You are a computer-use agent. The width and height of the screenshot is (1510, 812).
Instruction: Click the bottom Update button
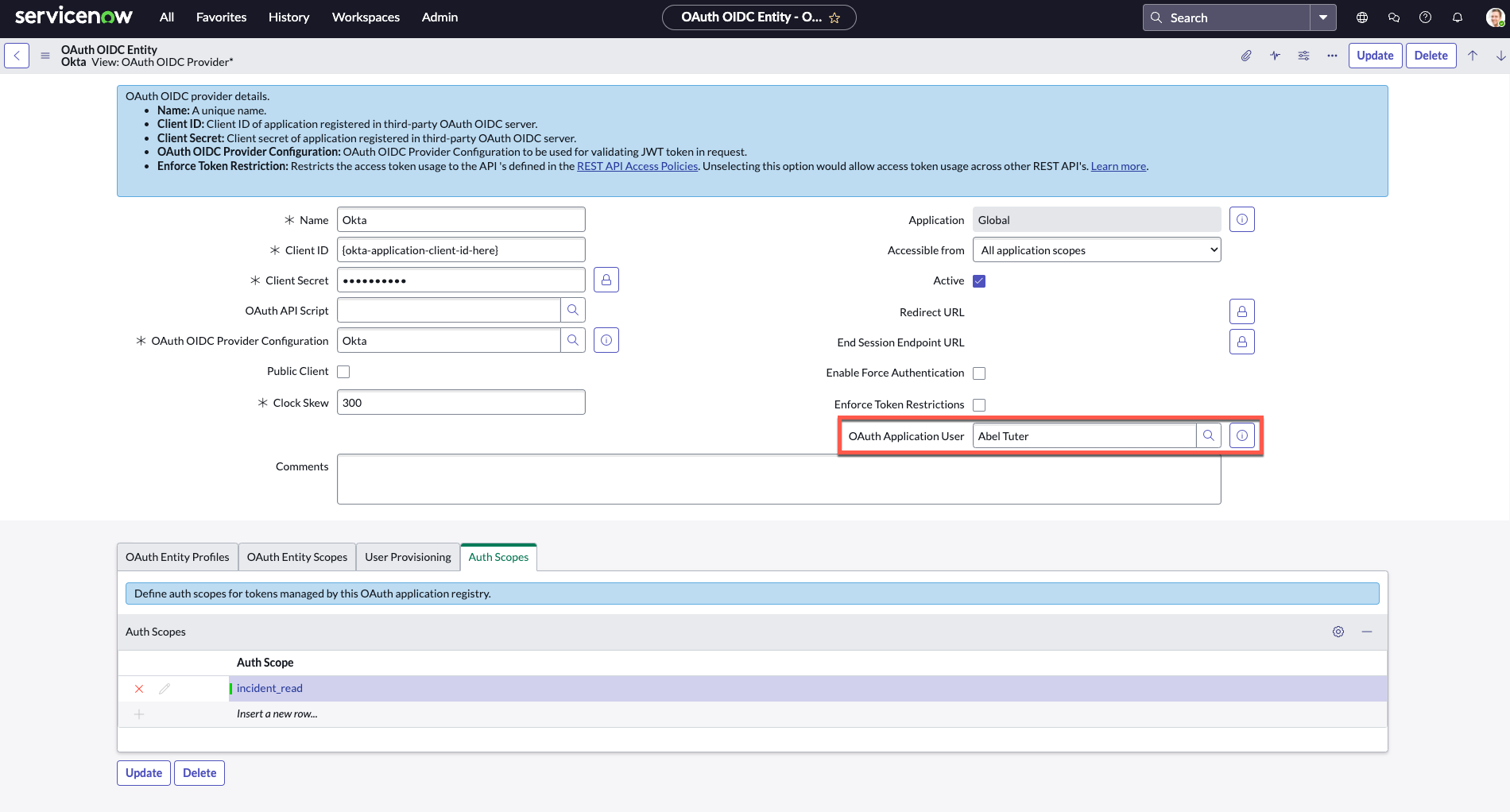(144, 773)
